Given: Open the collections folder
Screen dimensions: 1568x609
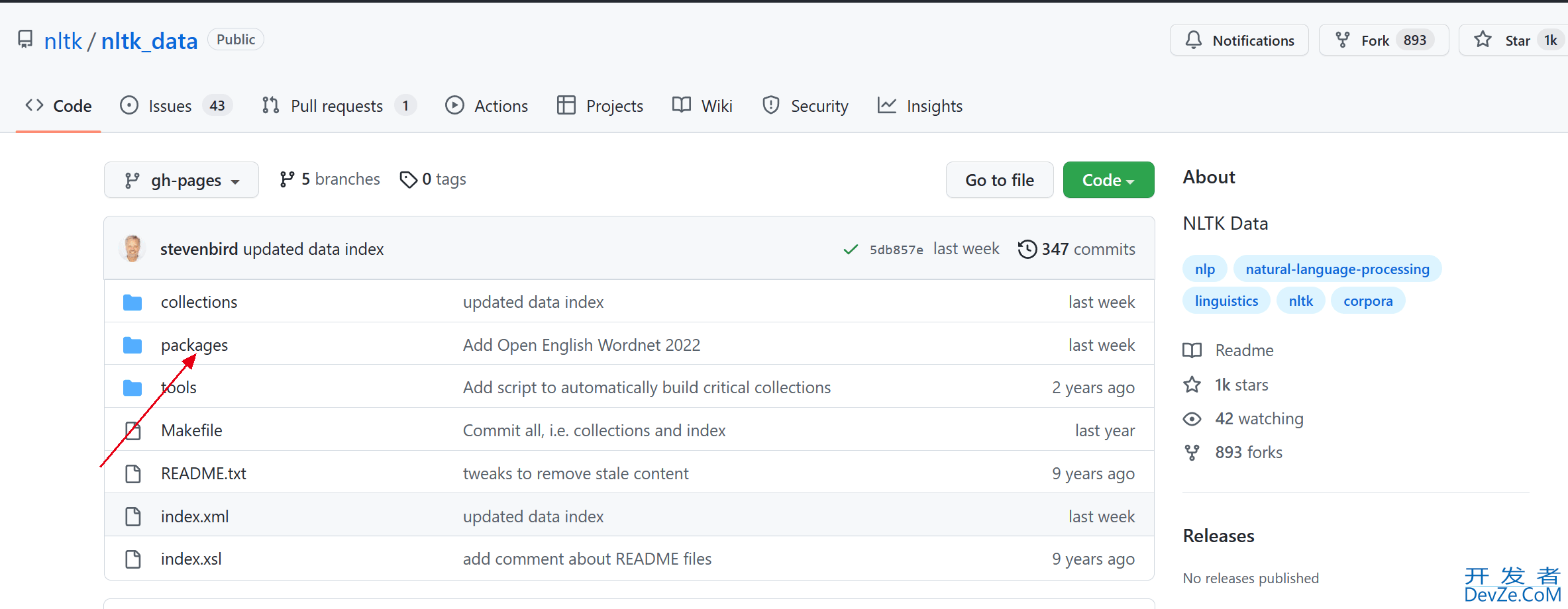Looking at the screenshot, I should (x=199, y=302).
